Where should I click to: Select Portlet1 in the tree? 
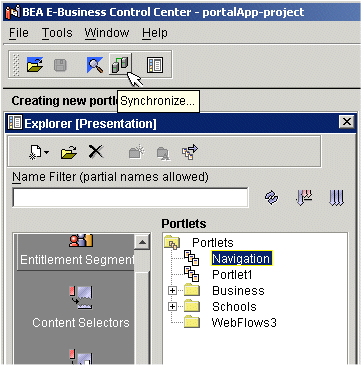point(232,275)
